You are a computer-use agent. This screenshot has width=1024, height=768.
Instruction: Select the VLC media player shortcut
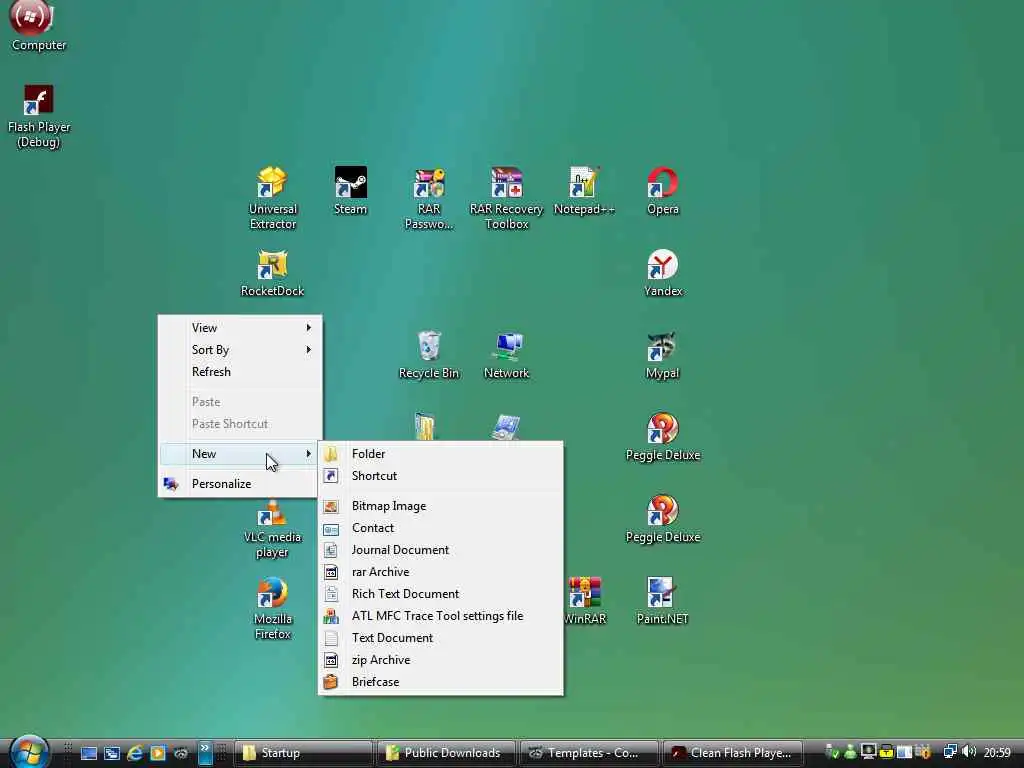tap(272, 530)
